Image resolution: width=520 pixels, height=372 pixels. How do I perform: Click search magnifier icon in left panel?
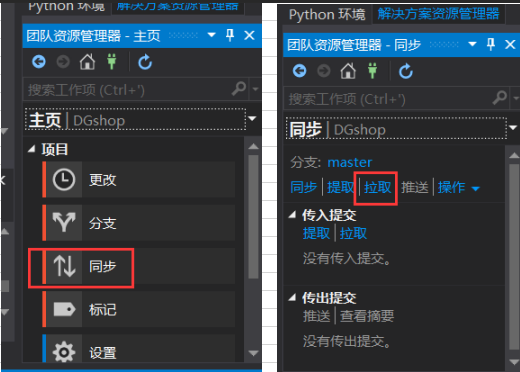click(239, 89)
